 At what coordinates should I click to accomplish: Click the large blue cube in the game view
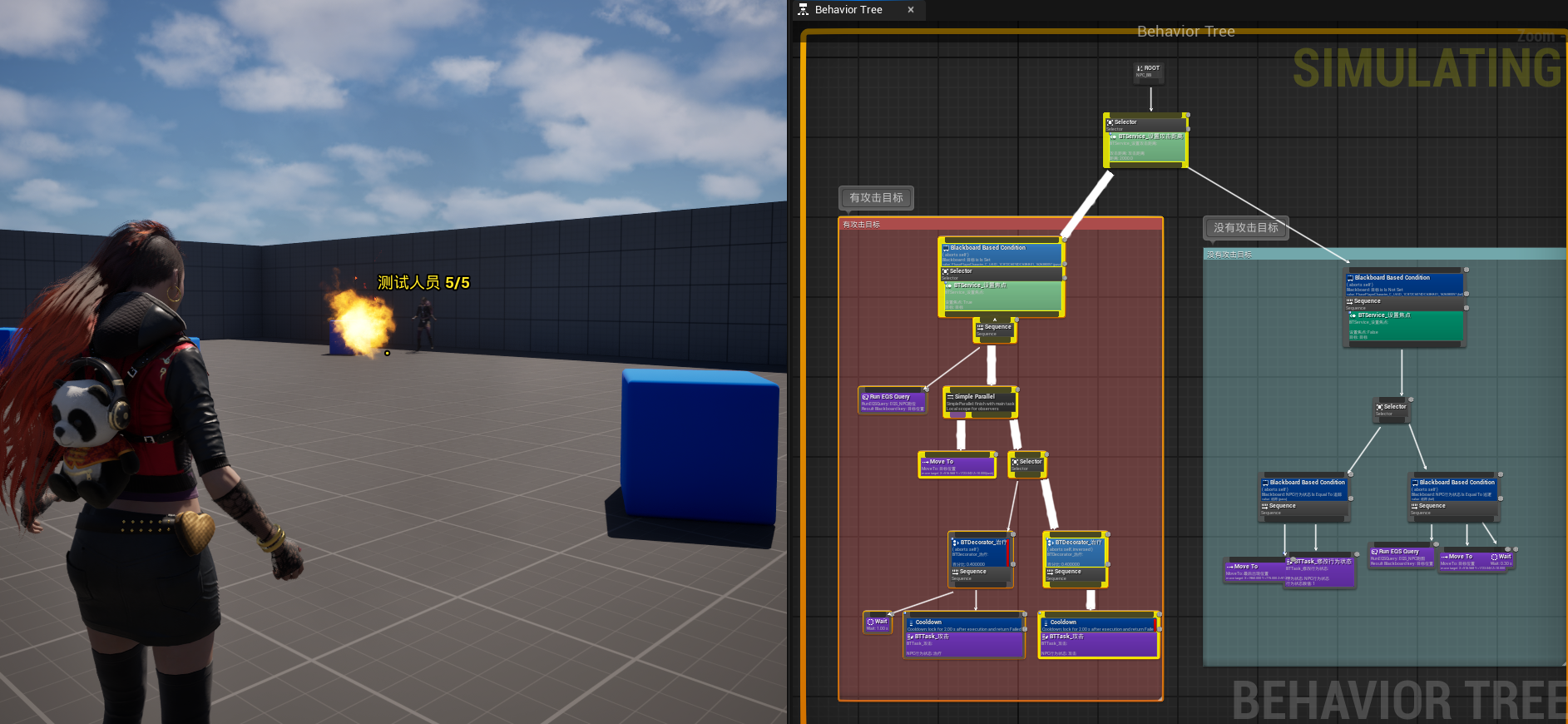[x=700, y=445]
